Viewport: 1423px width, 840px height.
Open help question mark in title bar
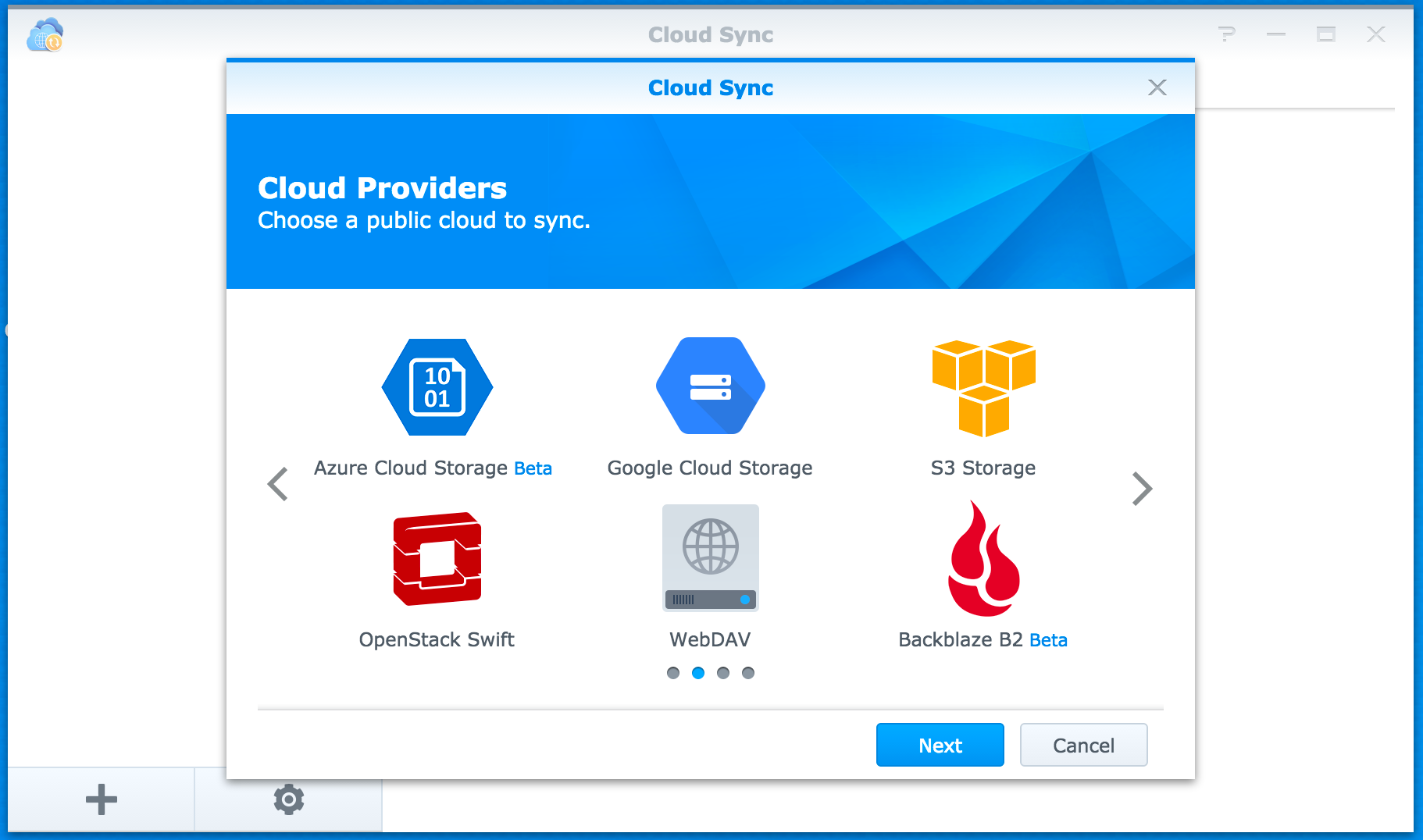[1227, 34]
